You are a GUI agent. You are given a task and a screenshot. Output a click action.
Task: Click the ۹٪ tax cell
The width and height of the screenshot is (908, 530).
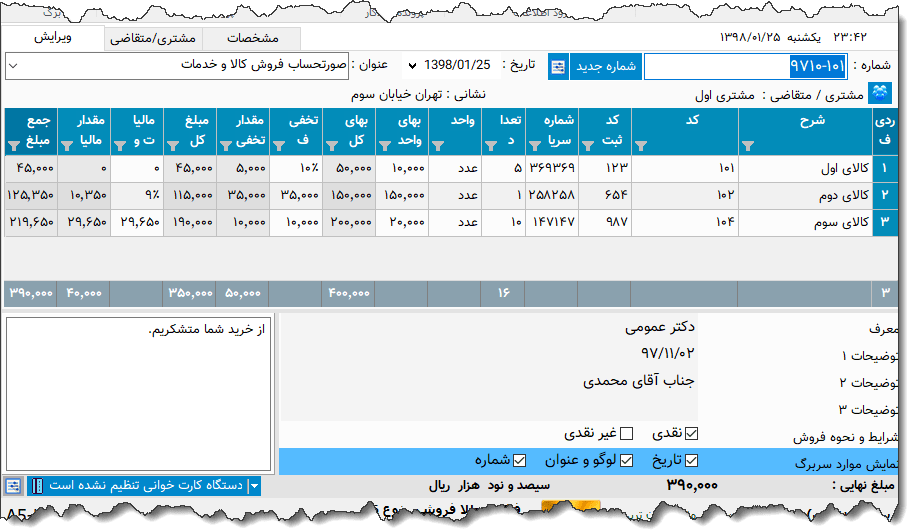coord(137,195)
